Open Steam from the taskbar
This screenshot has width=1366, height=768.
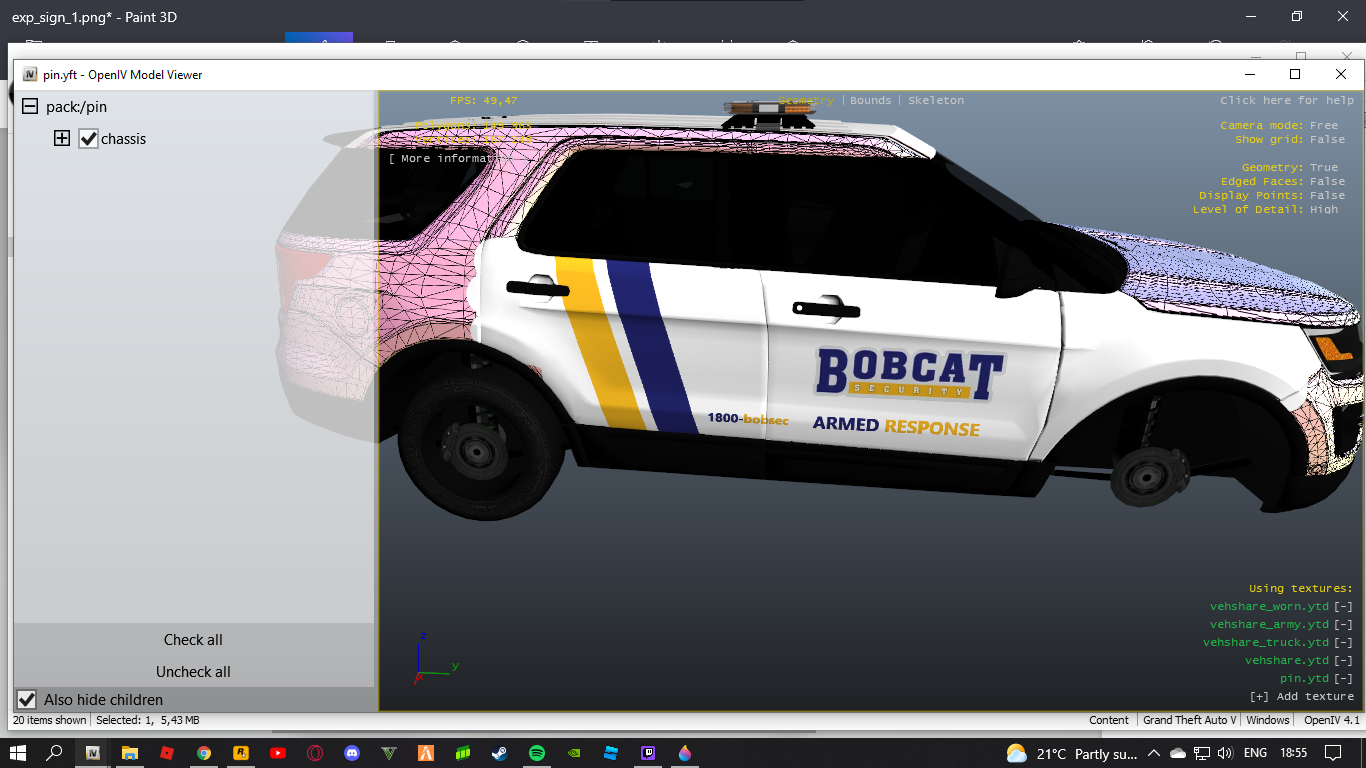[499, 753]
